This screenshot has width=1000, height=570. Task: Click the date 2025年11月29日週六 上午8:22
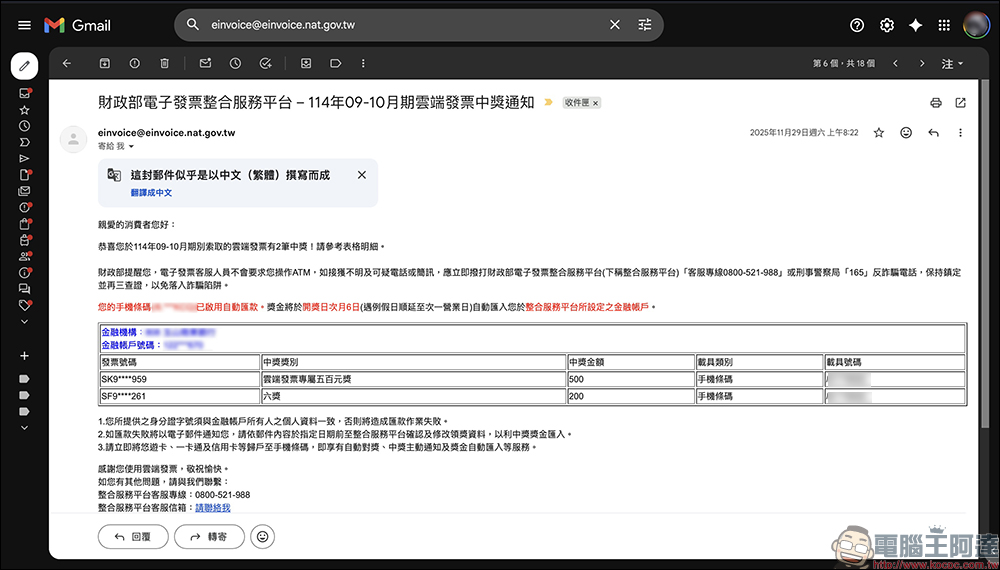pos(804,133)
